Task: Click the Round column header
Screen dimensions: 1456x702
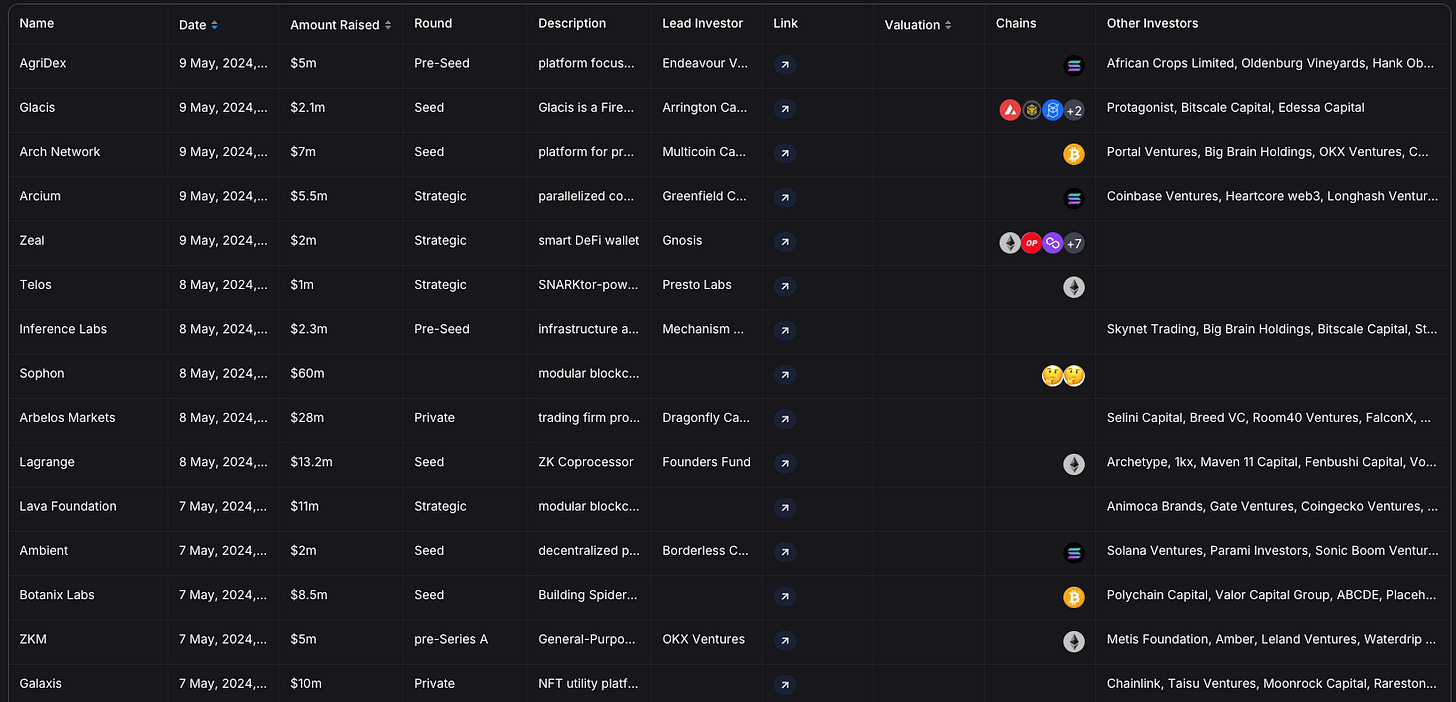Action: [x=433, y=23]
